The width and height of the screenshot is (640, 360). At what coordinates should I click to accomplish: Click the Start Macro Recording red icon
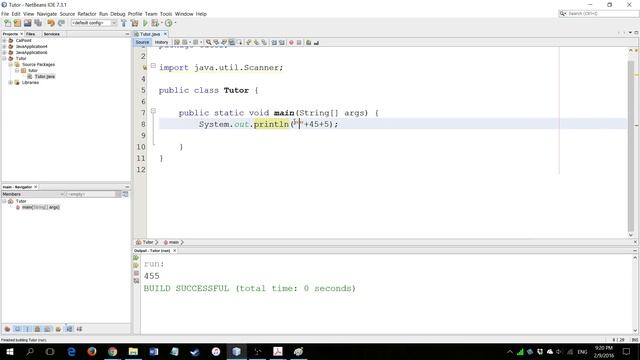291,42
